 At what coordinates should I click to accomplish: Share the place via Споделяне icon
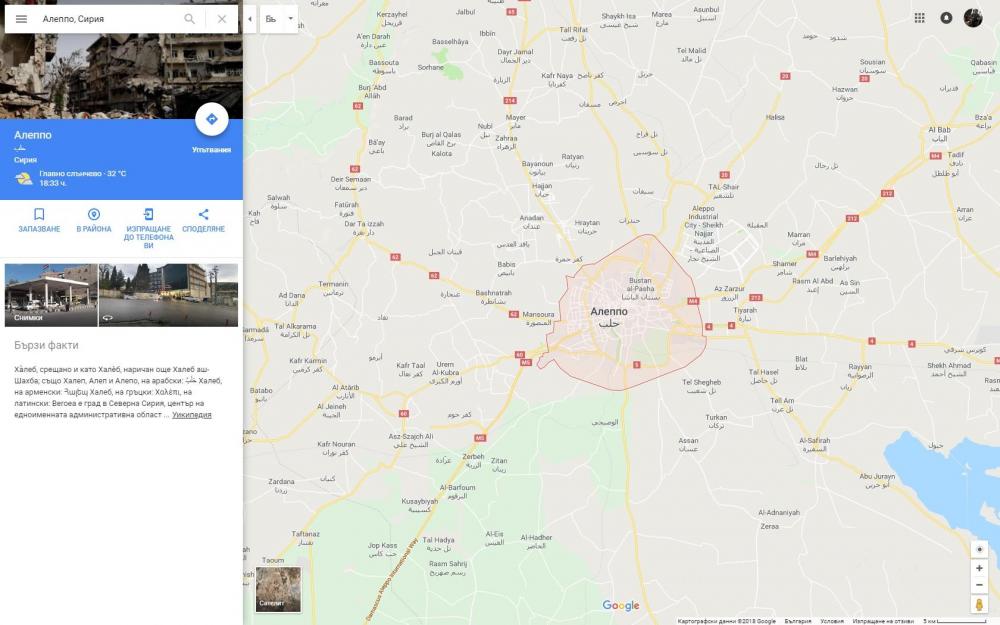[203, 215]
